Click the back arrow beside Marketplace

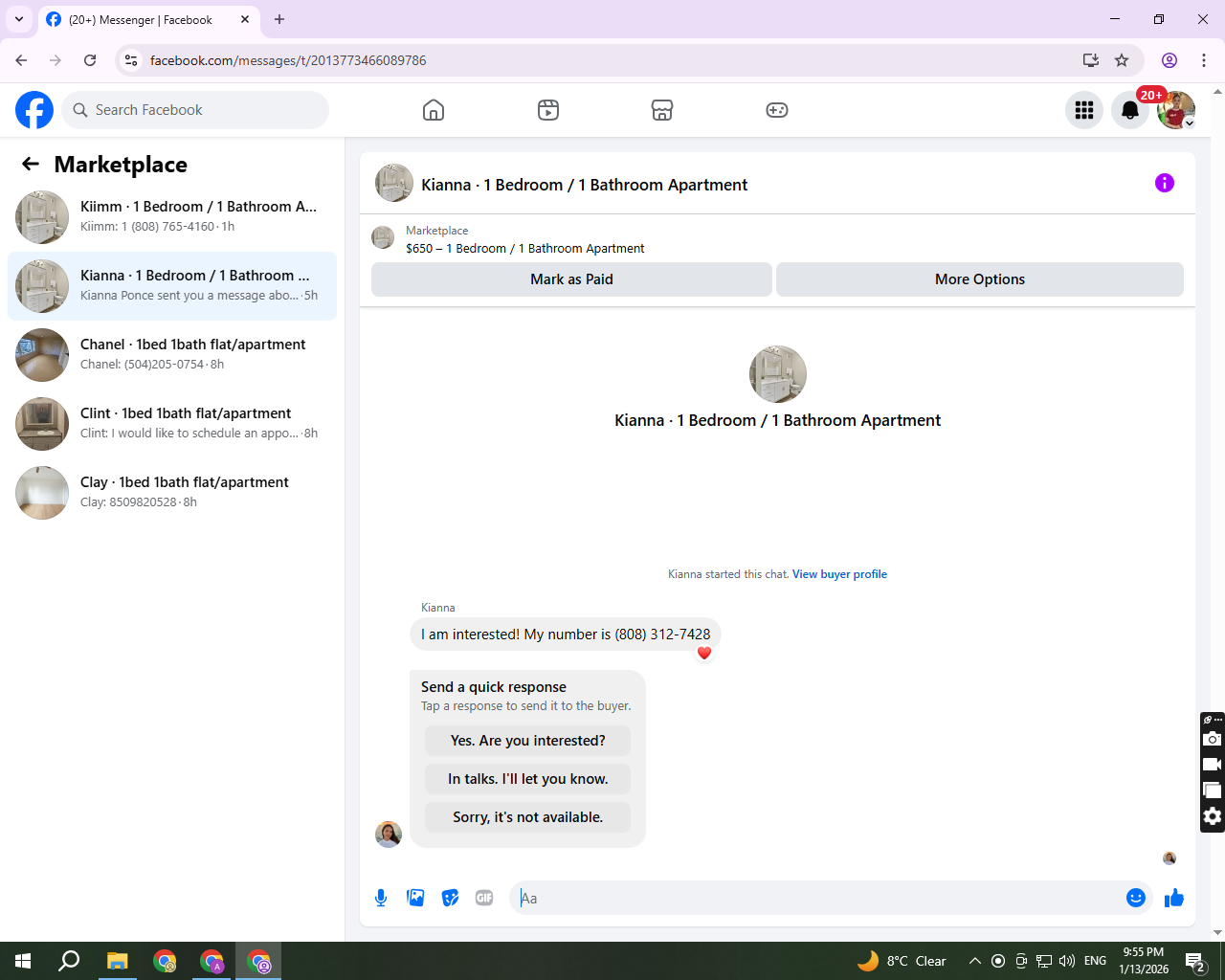point(31,164)
